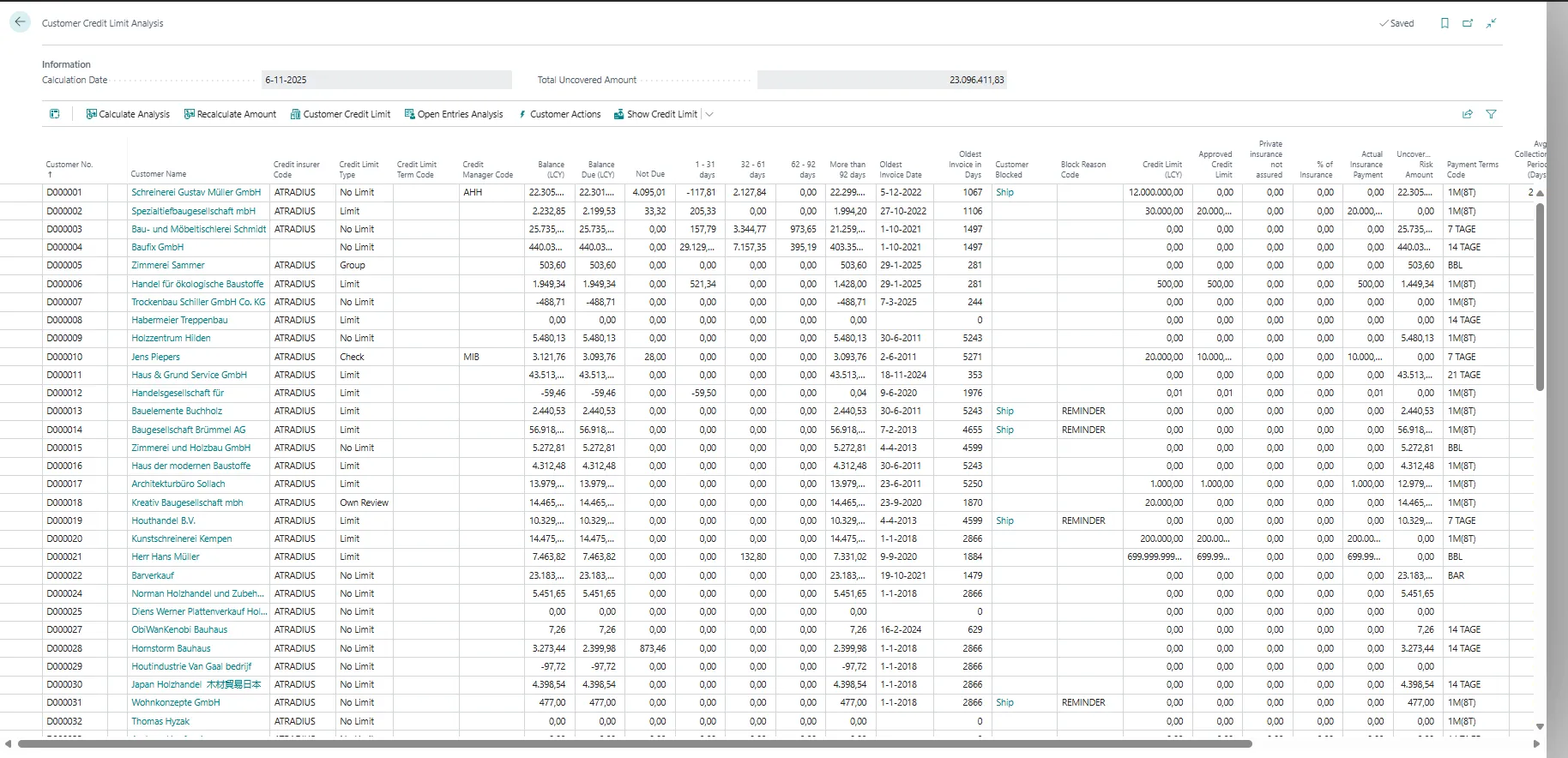Go back using the arrow button
Image resolution: width=1568 pixels, height=758 pixels.
(x=20, y=22)
